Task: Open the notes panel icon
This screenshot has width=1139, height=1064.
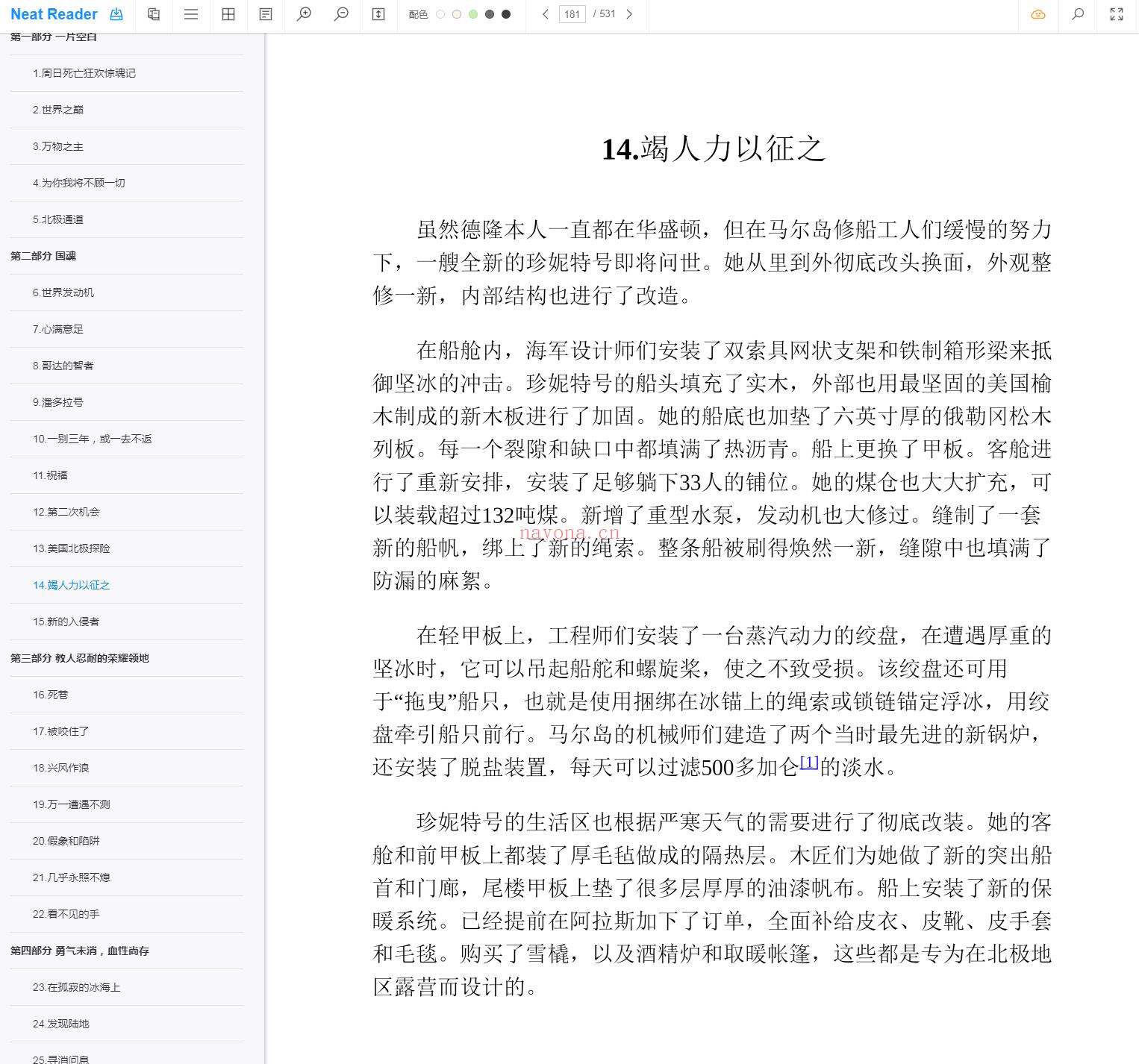Action: pyautogui.click(x=266, y=14)
